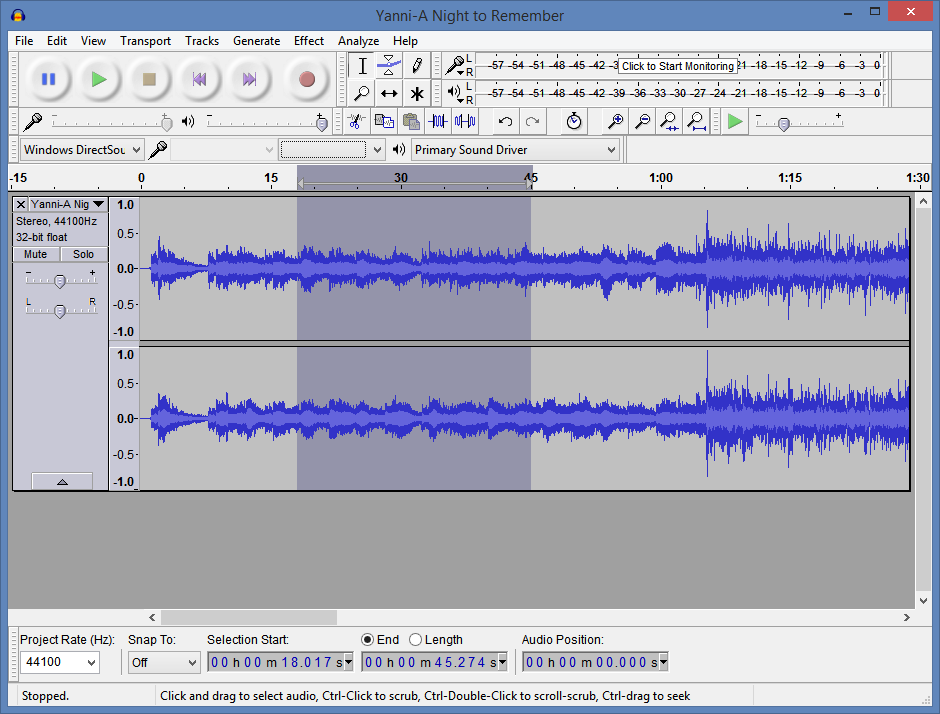Open the Snap To dropdown
The width and height of the screenshot is (940, 714).
click(164, 662)
